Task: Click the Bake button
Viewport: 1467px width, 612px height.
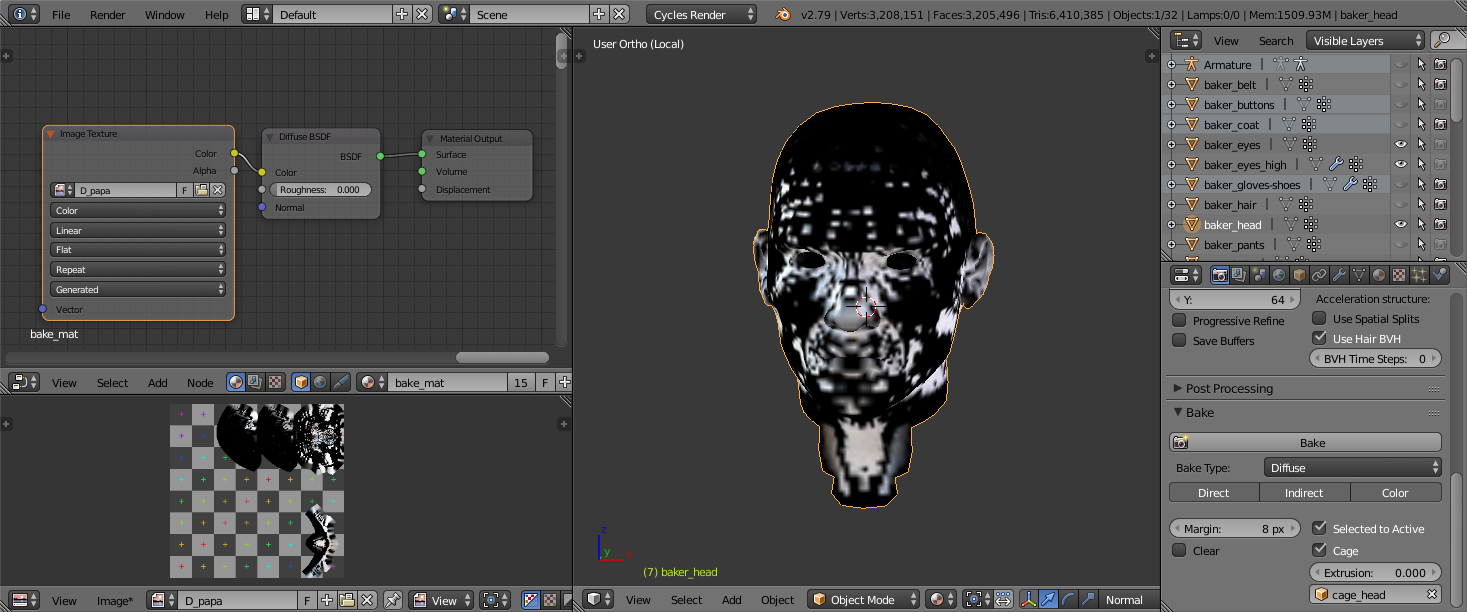Action: click(1305, 442)
